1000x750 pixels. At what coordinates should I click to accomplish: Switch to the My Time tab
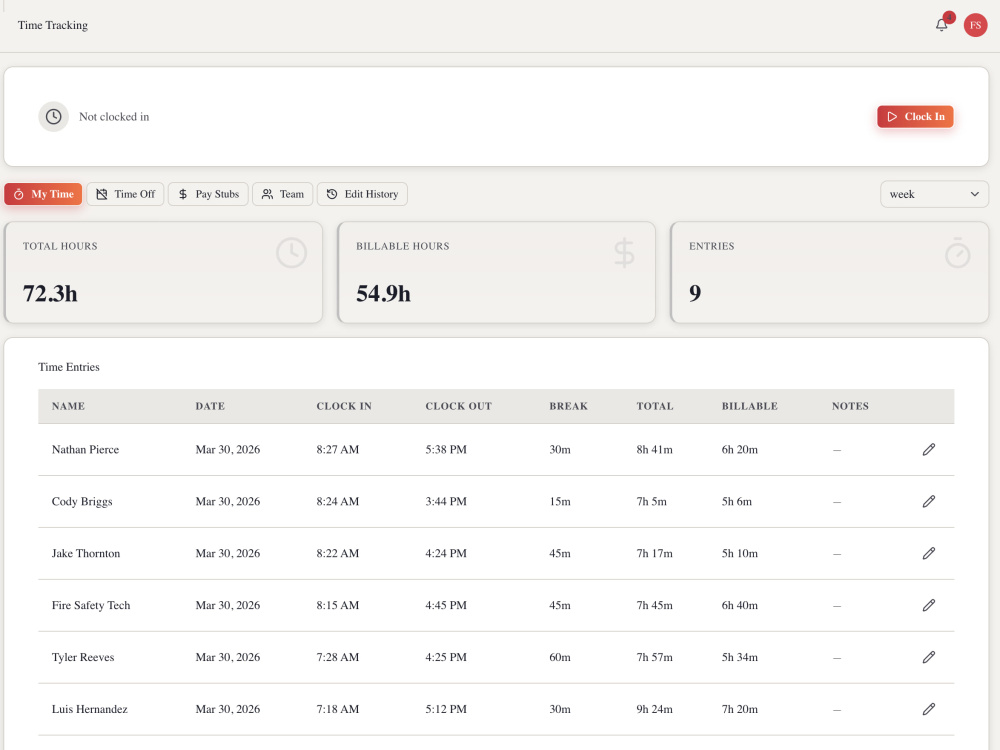(x=43, y=194)
